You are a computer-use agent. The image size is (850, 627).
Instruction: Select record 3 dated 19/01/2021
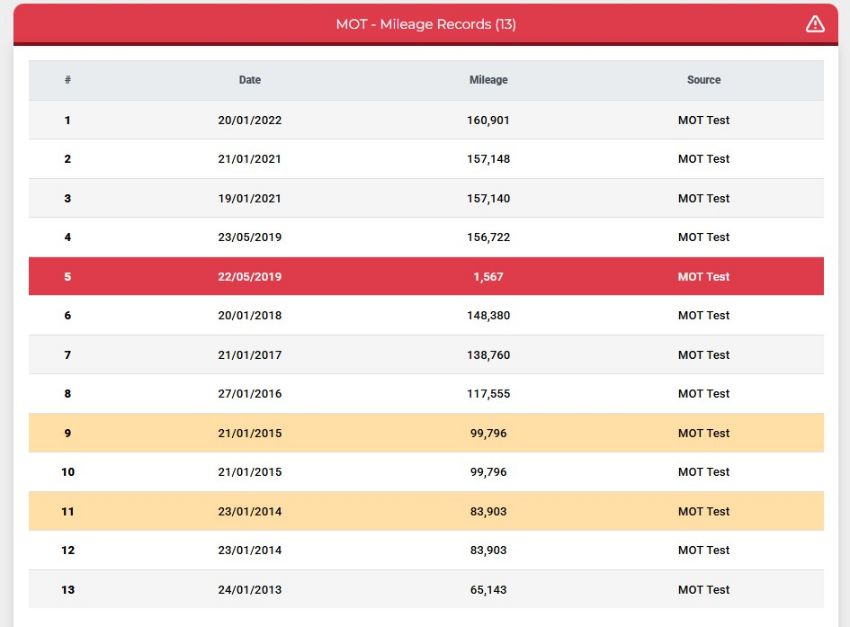[x=426, y=198]
